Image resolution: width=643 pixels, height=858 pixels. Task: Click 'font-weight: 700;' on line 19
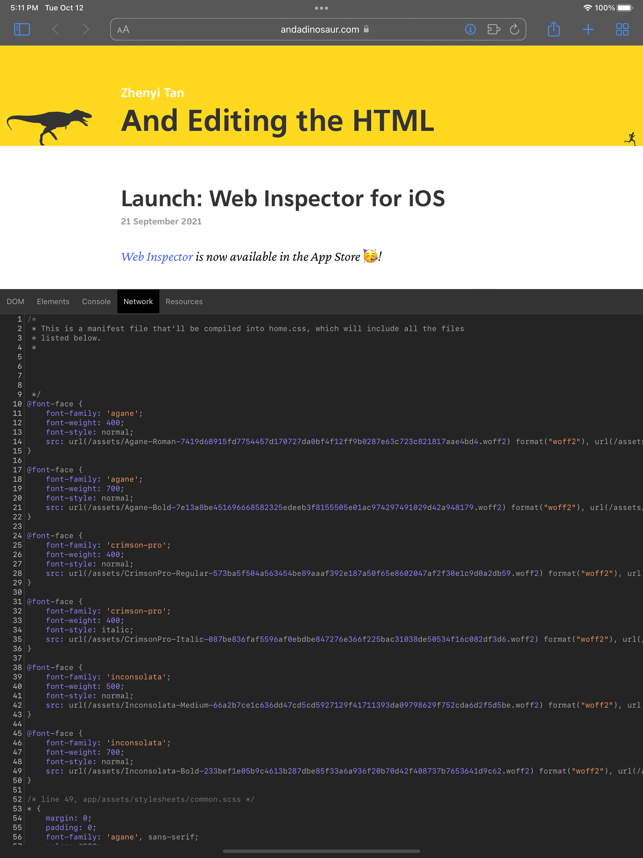[x=85, y=489]
